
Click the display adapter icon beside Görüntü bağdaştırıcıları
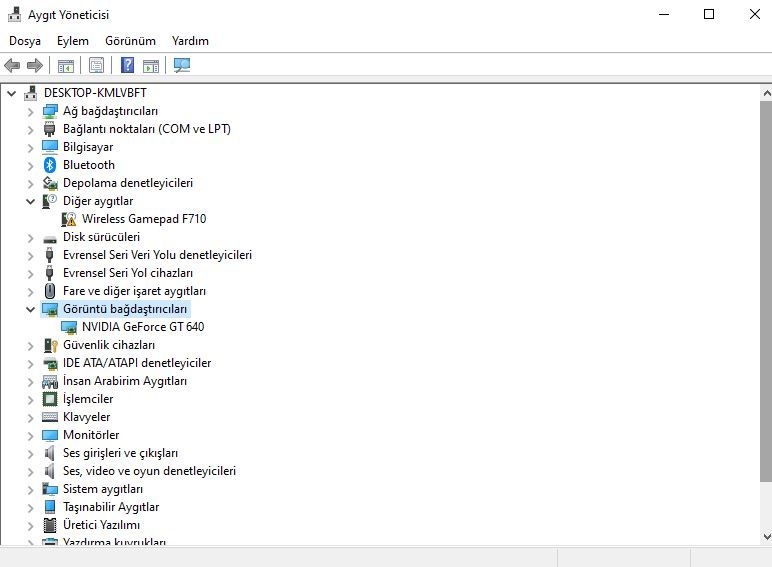pyautogui.click(x=50, y=310)
